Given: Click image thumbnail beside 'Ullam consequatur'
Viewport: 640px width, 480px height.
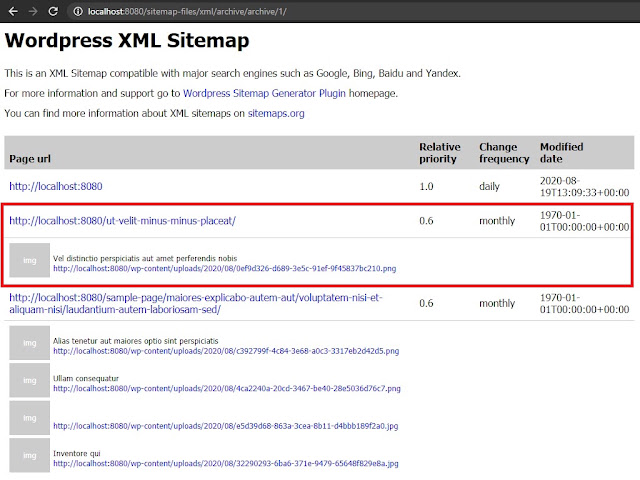Looking at the screenshot, I should [30, 380].
